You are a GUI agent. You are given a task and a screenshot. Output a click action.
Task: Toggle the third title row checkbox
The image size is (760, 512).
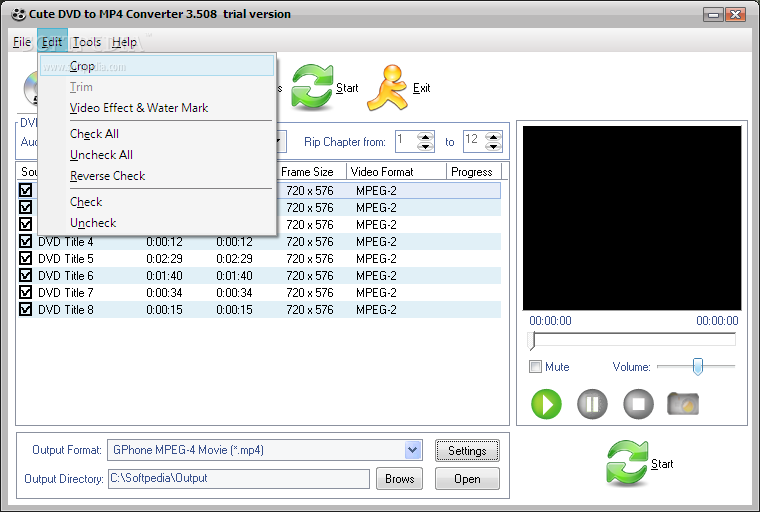(x=26, y=224)
